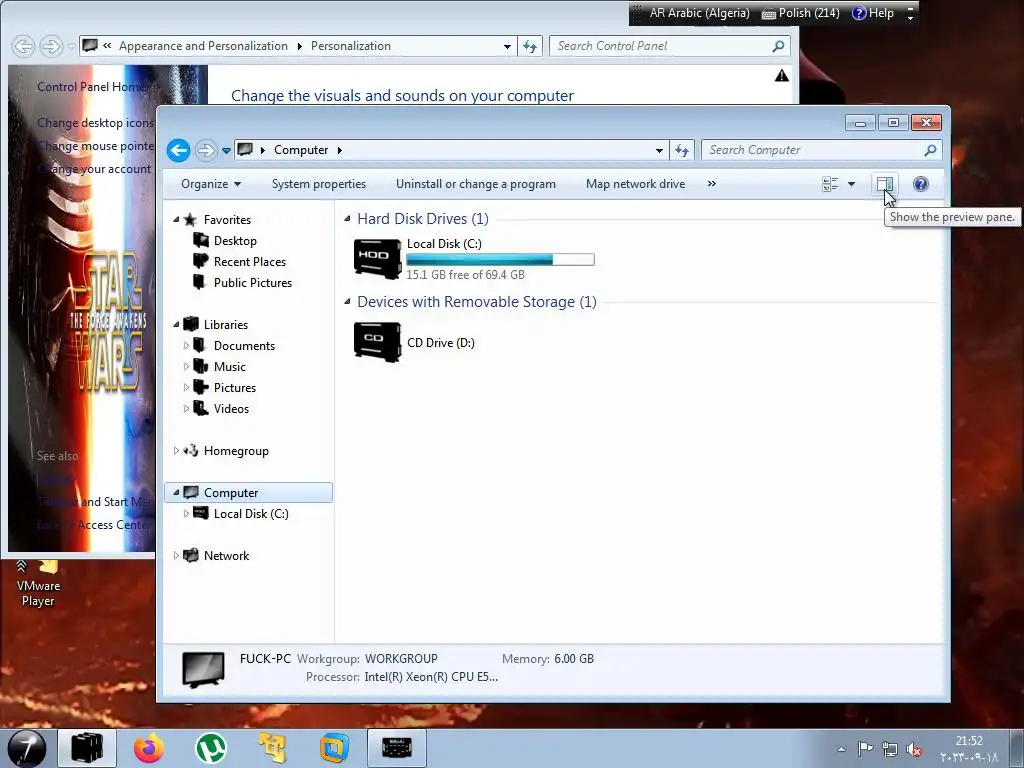The image size is (1024, 768).
Task: Click the blue Help icon in Computer toolbar
Action: pos(921,184)
